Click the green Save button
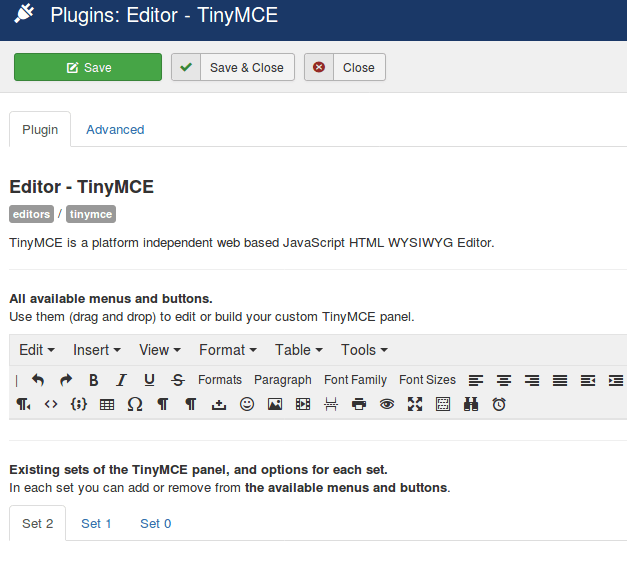 pyautogui.click(x=88, y=67)
